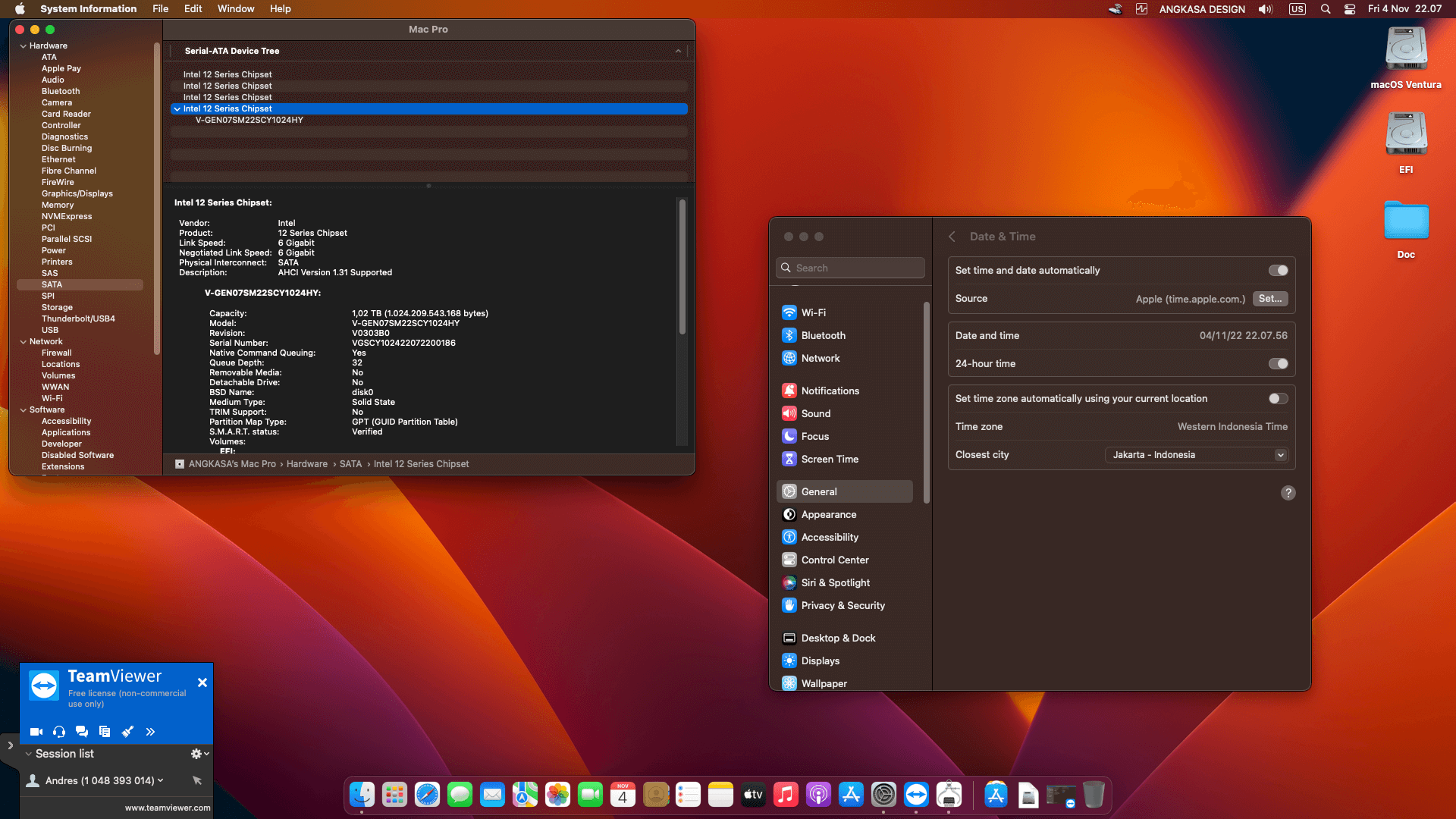Screen dimensions: 1456x819
Task: Open macOS Ventura drive on desktop
Action: pos(1406,58)
